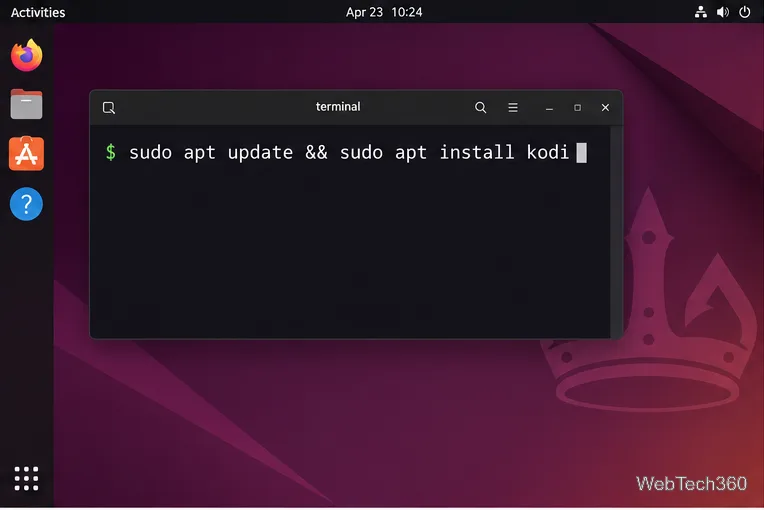
Task: Click the terminal search icon
Action: coord(480,108)
